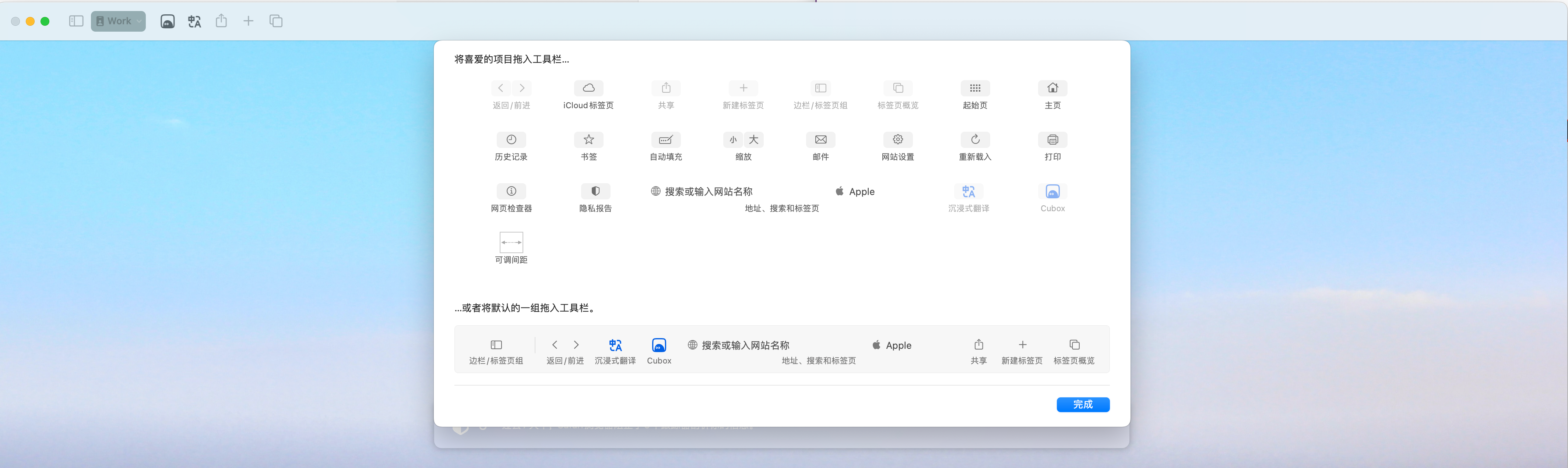Select the Website Settings gear icon
The image size is (1568, 468).
[897, 140]
